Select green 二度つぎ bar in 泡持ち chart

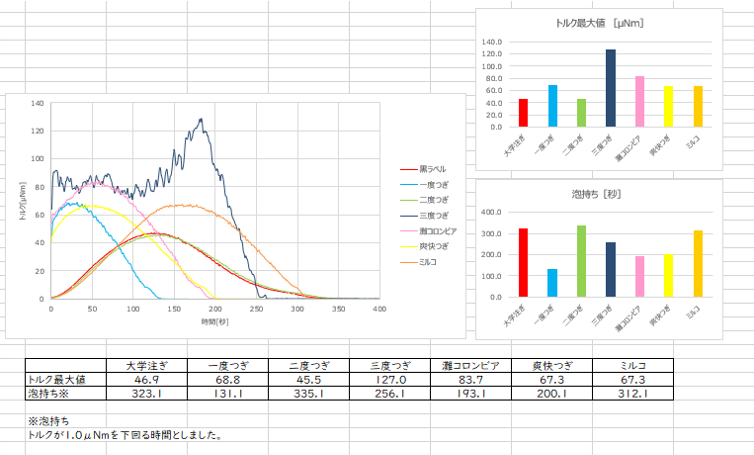coord(581,262)
